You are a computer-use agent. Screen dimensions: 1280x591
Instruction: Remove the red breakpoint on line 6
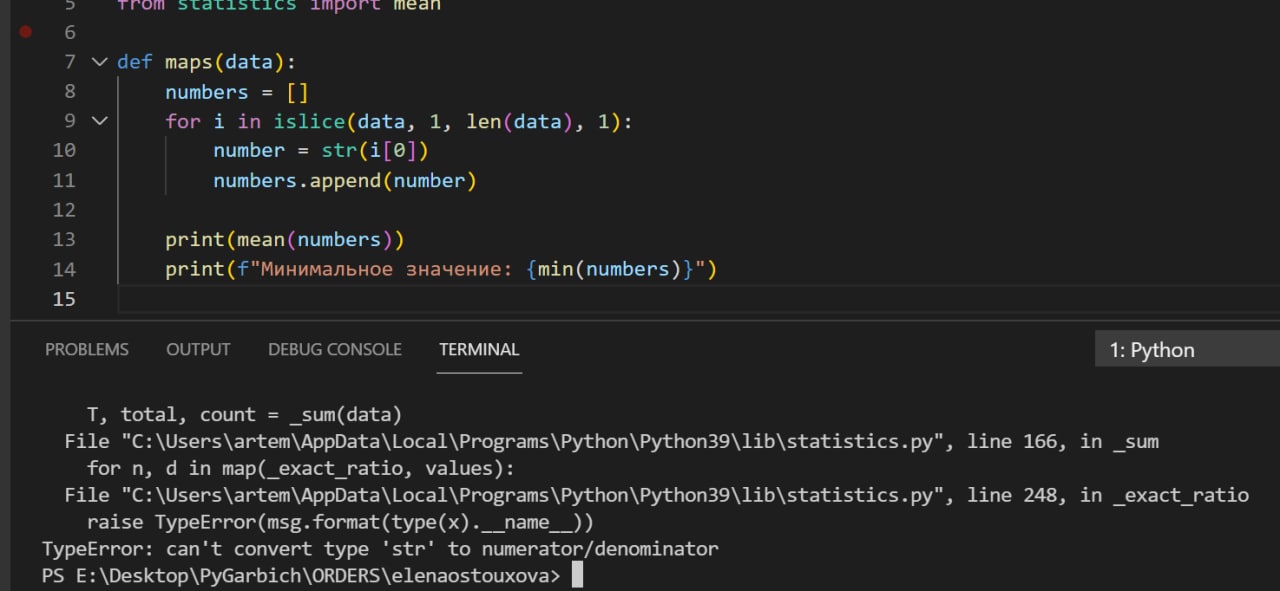point(25,32)
